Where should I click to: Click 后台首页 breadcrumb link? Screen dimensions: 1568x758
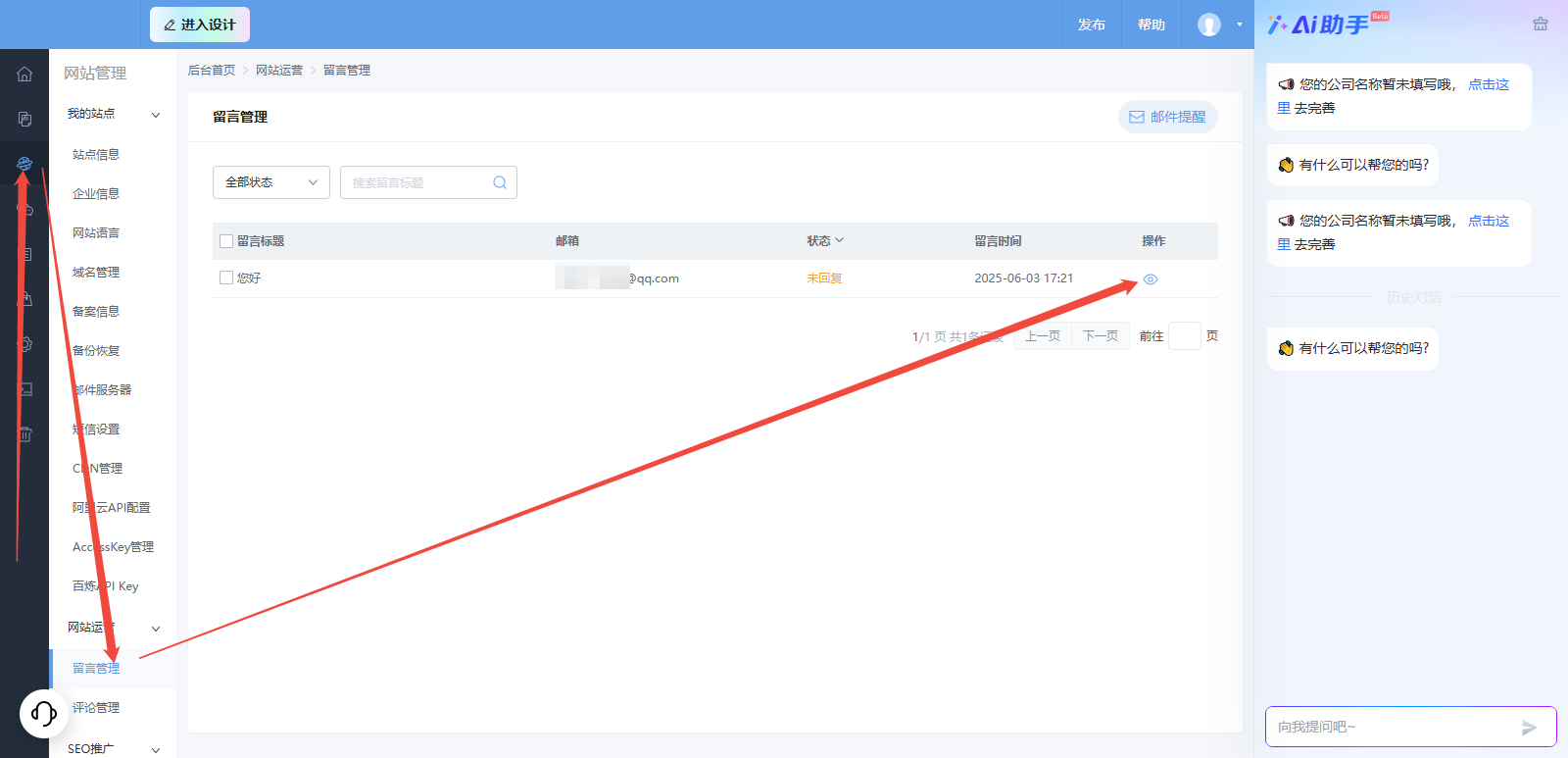point(212,71)
